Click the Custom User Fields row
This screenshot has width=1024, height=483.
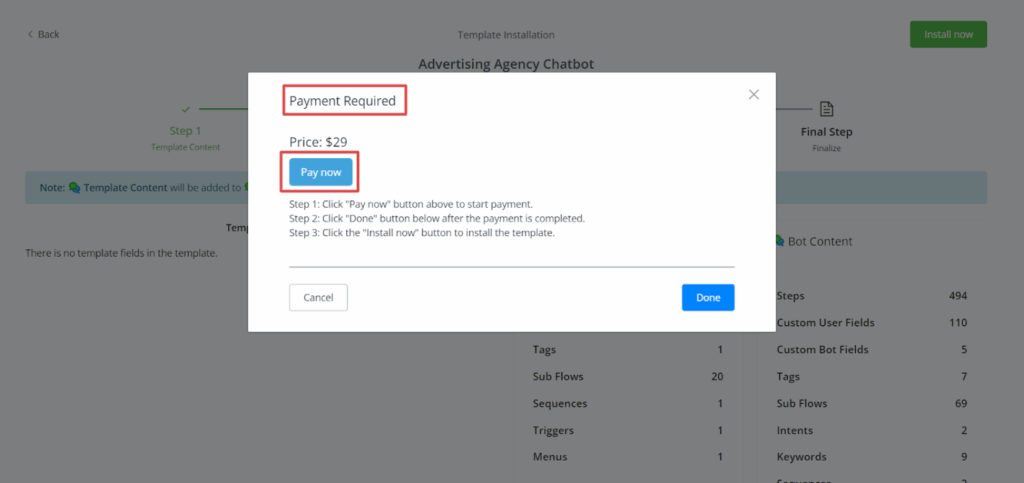pyautogui.click(x=871, y=323)
